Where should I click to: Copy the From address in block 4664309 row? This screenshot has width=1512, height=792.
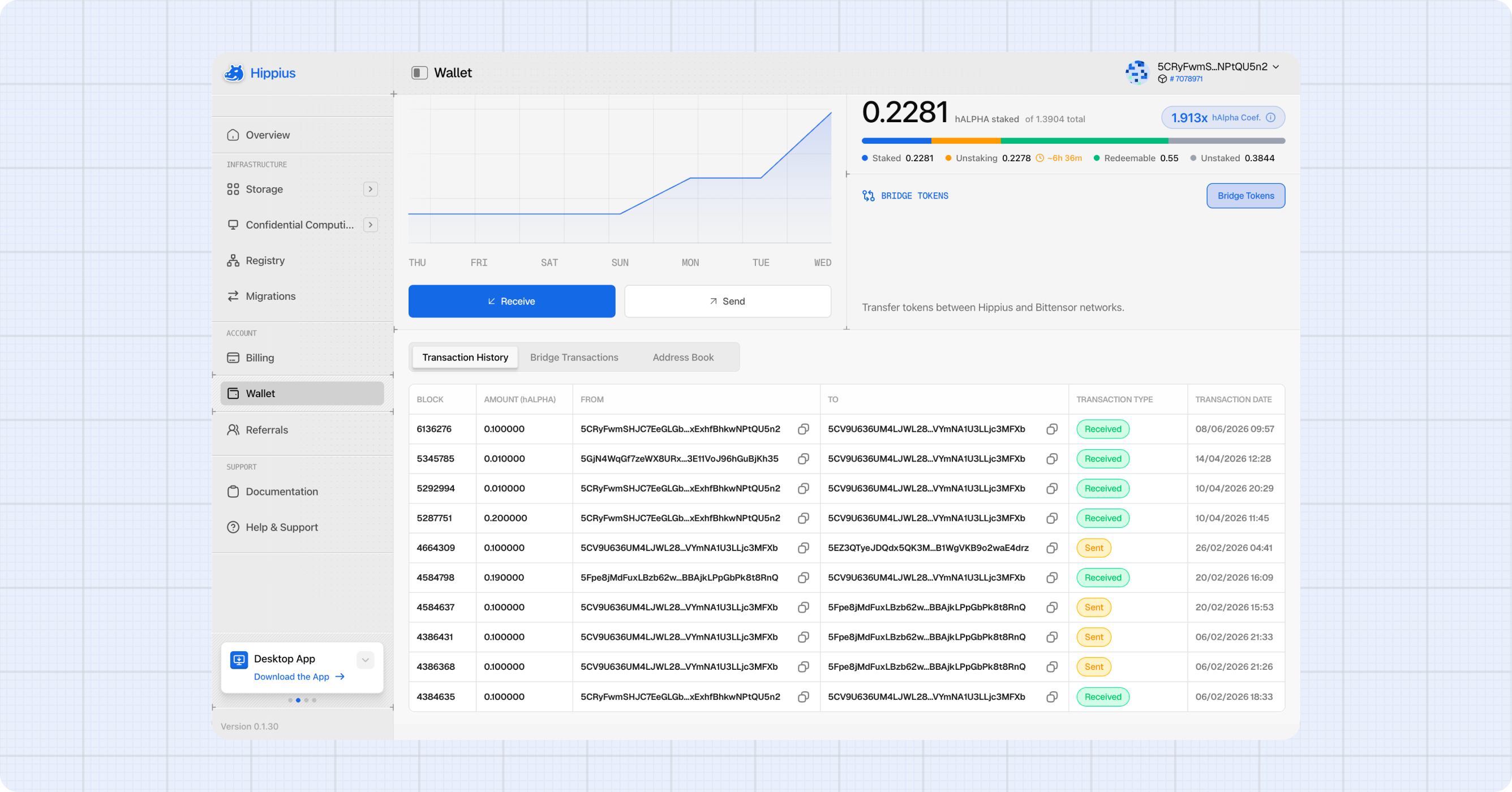click(804, 548)
